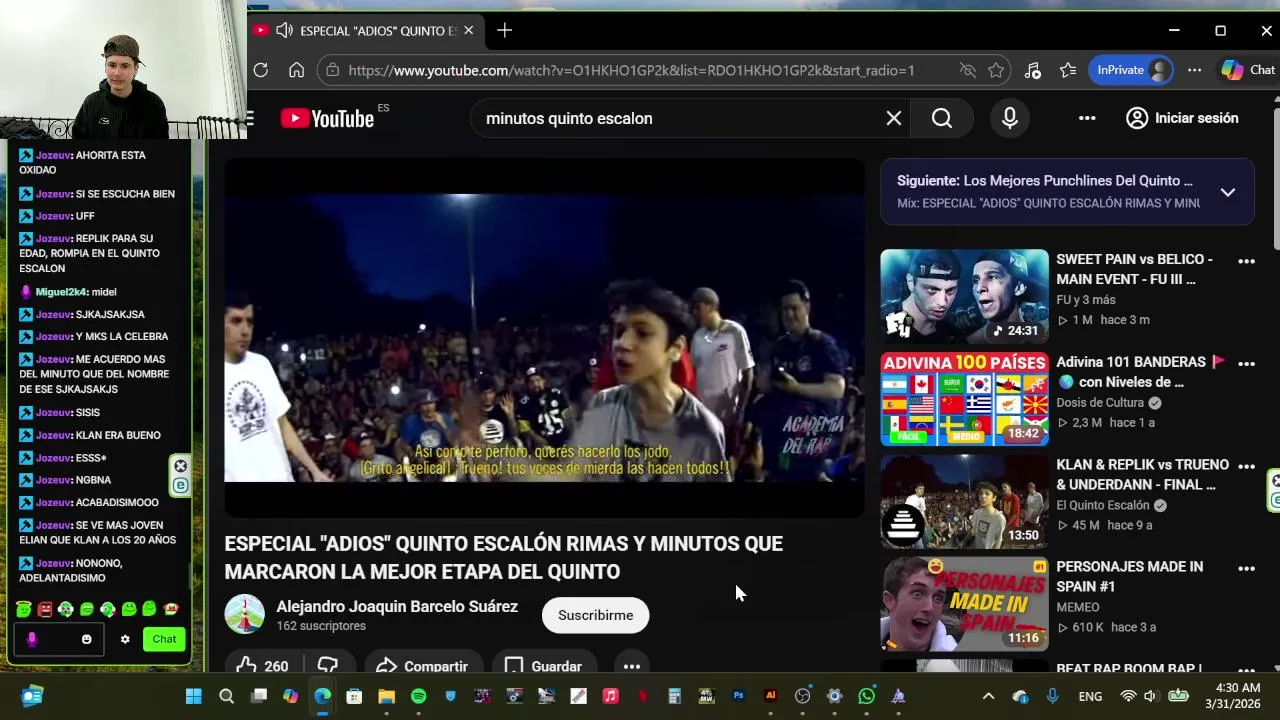The height and width of the screenshot is (720, 1280).
Task: Add this page to favorites star icon
Action: coord(996,70)
